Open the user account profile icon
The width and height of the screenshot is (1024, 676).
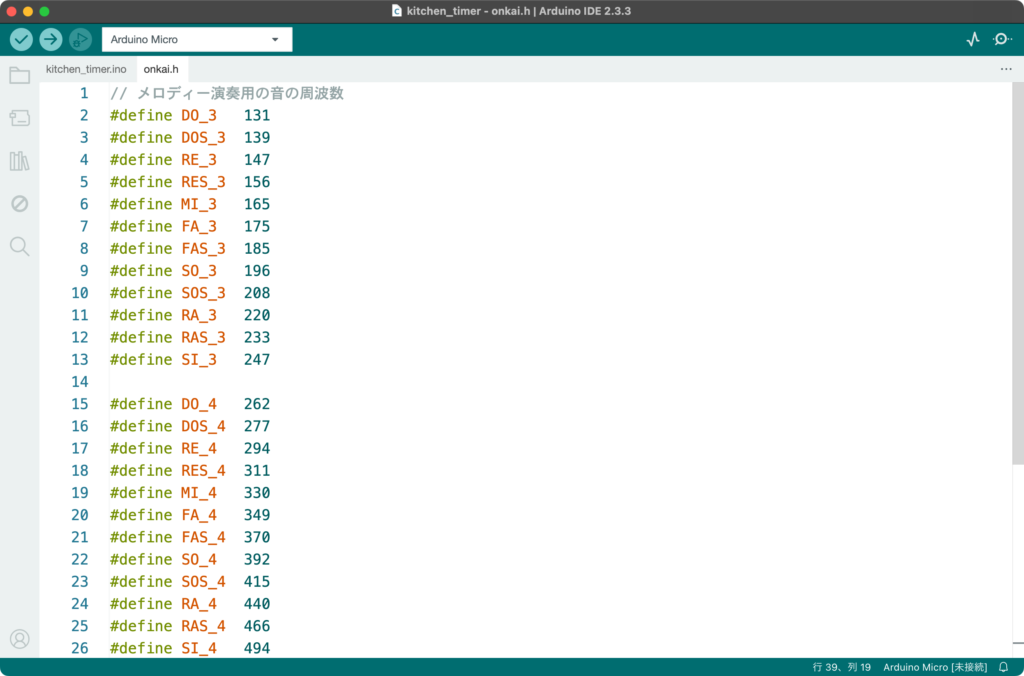point(19,638)
